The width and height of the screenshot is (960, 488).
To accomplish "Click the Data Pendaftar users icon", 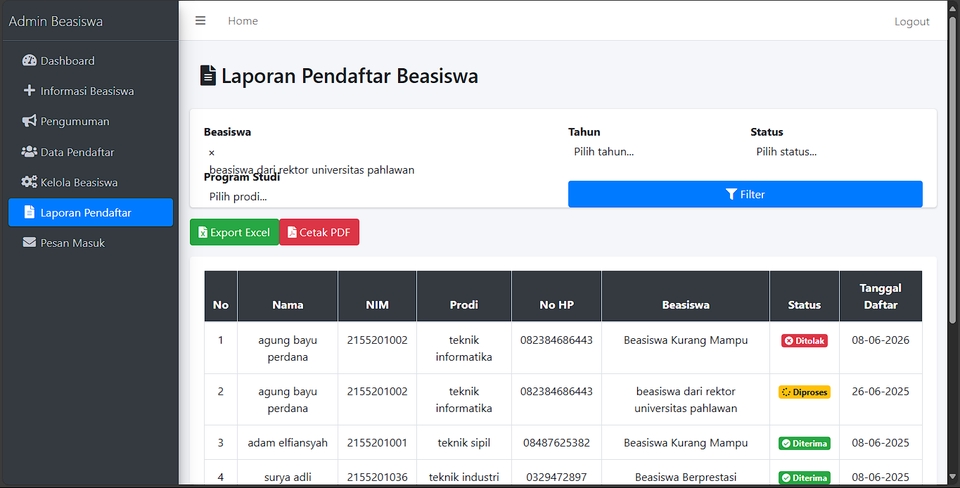I will click(x=29, y=152).
